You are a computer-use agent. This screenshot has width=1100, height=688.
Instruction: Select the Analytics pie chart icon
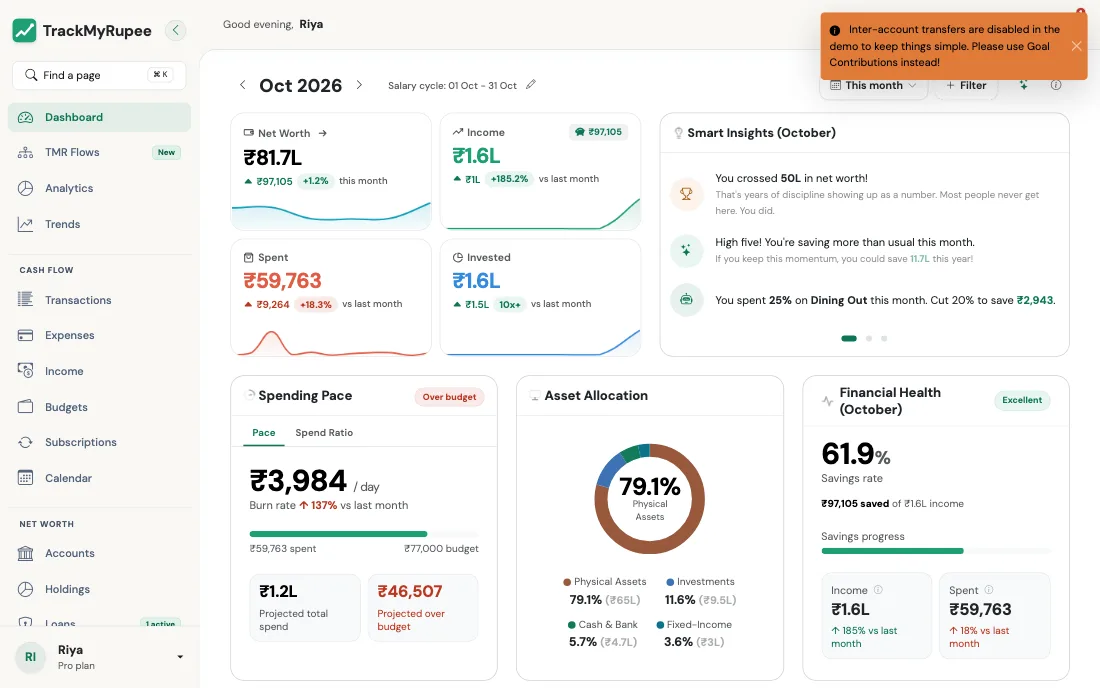(25, 188)
